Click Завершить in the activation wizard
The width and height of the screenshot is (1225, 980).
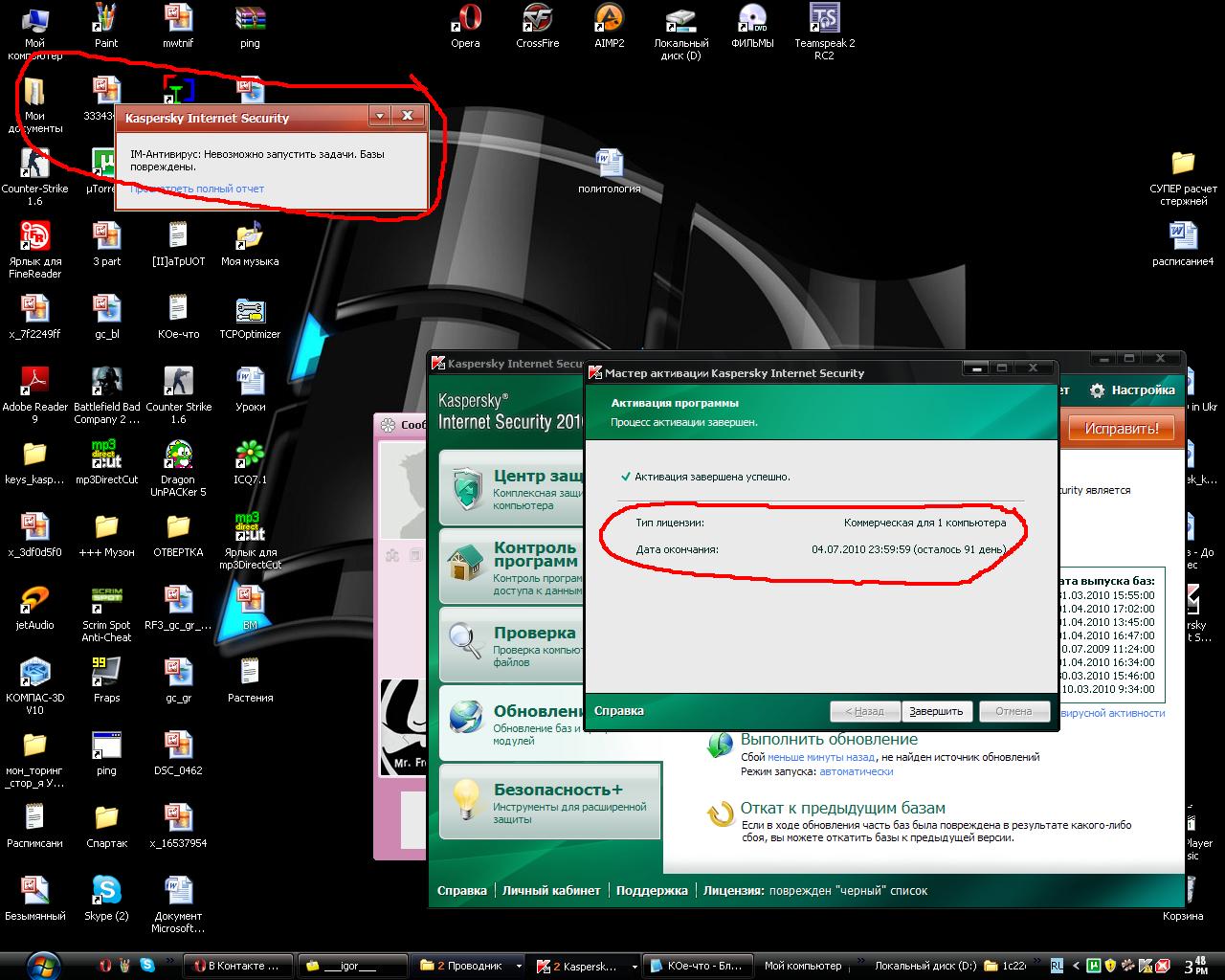click(x=936, y=712)
